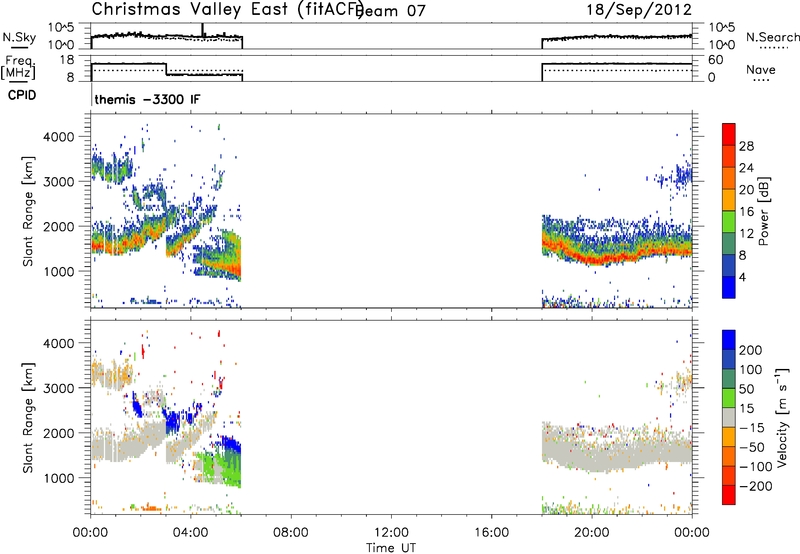Click the '4000' range tick in the power panel
This screenshot has height=554, width=800.
pyautogui.click(x=59, y=137)
